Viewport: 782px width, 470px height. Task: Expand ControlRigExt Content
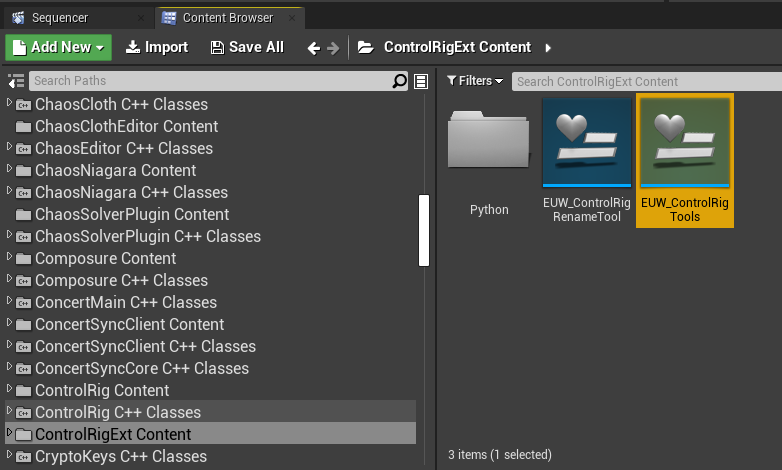point(9,432)
